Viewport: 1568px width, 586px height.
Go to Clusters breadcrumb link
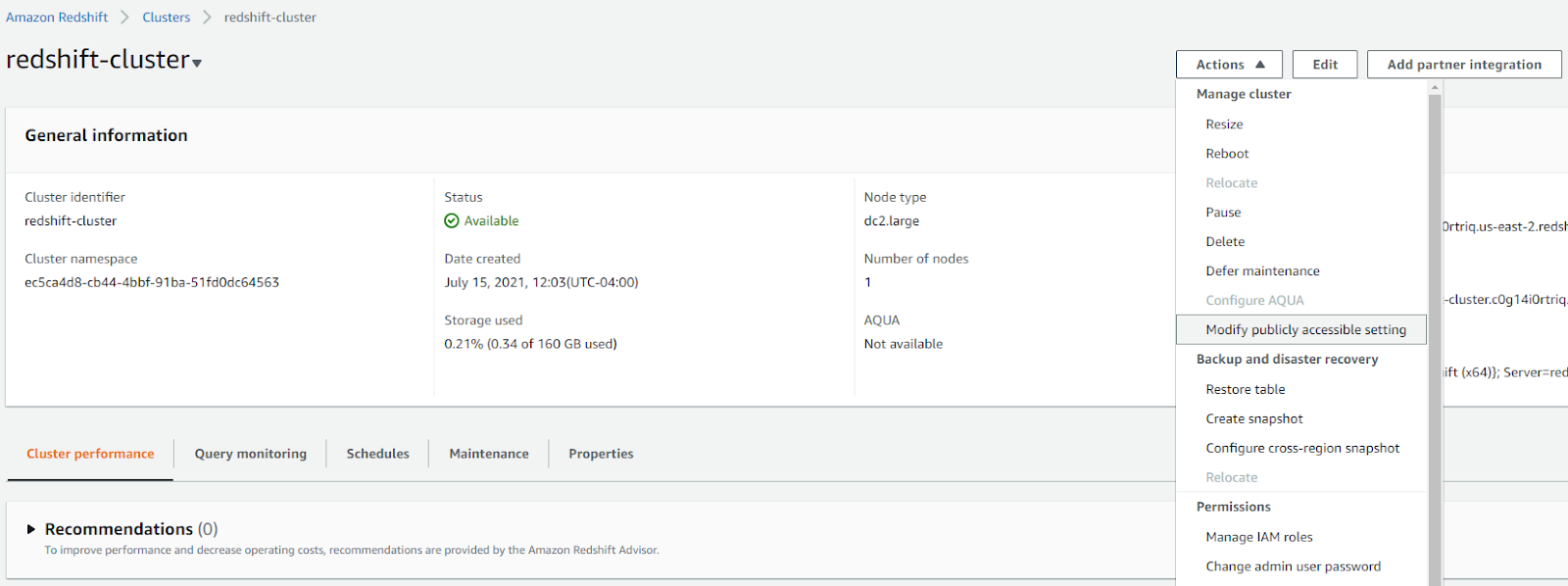tap(167, 18)
